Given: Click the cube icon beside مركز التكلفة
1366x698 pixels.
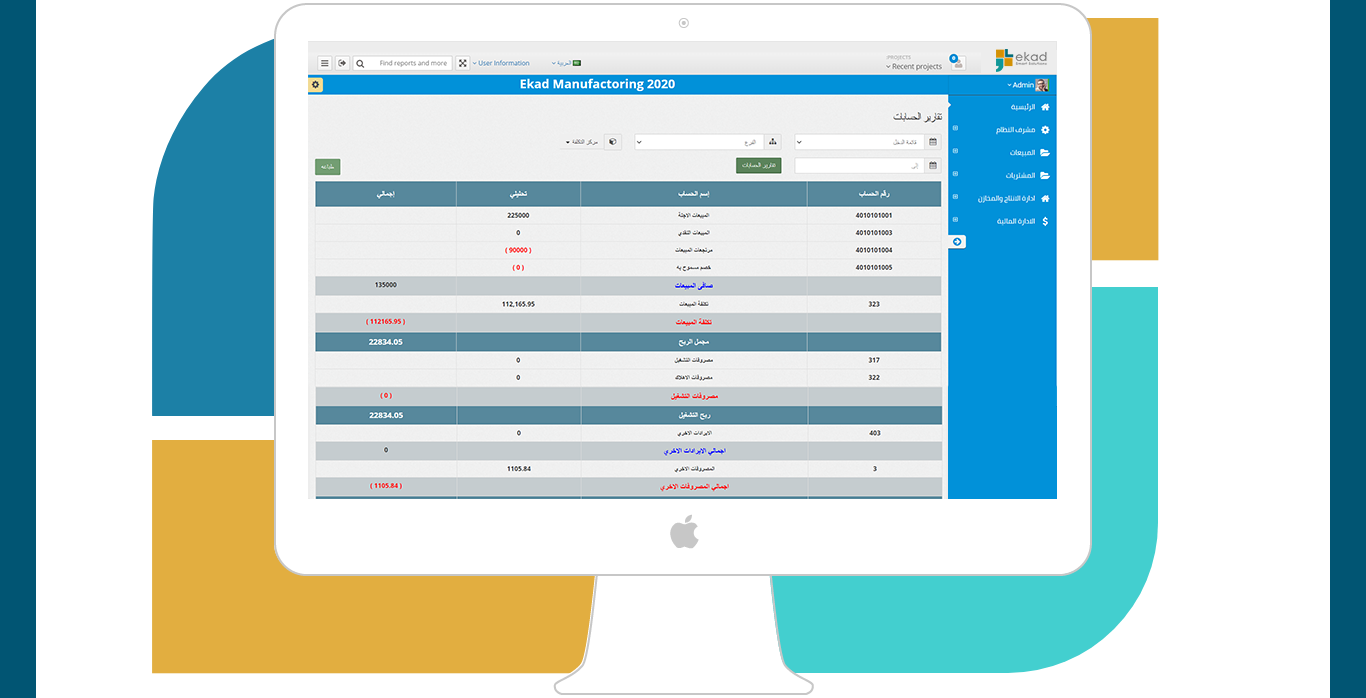Looking at the screenshot, I should point(613,142).
